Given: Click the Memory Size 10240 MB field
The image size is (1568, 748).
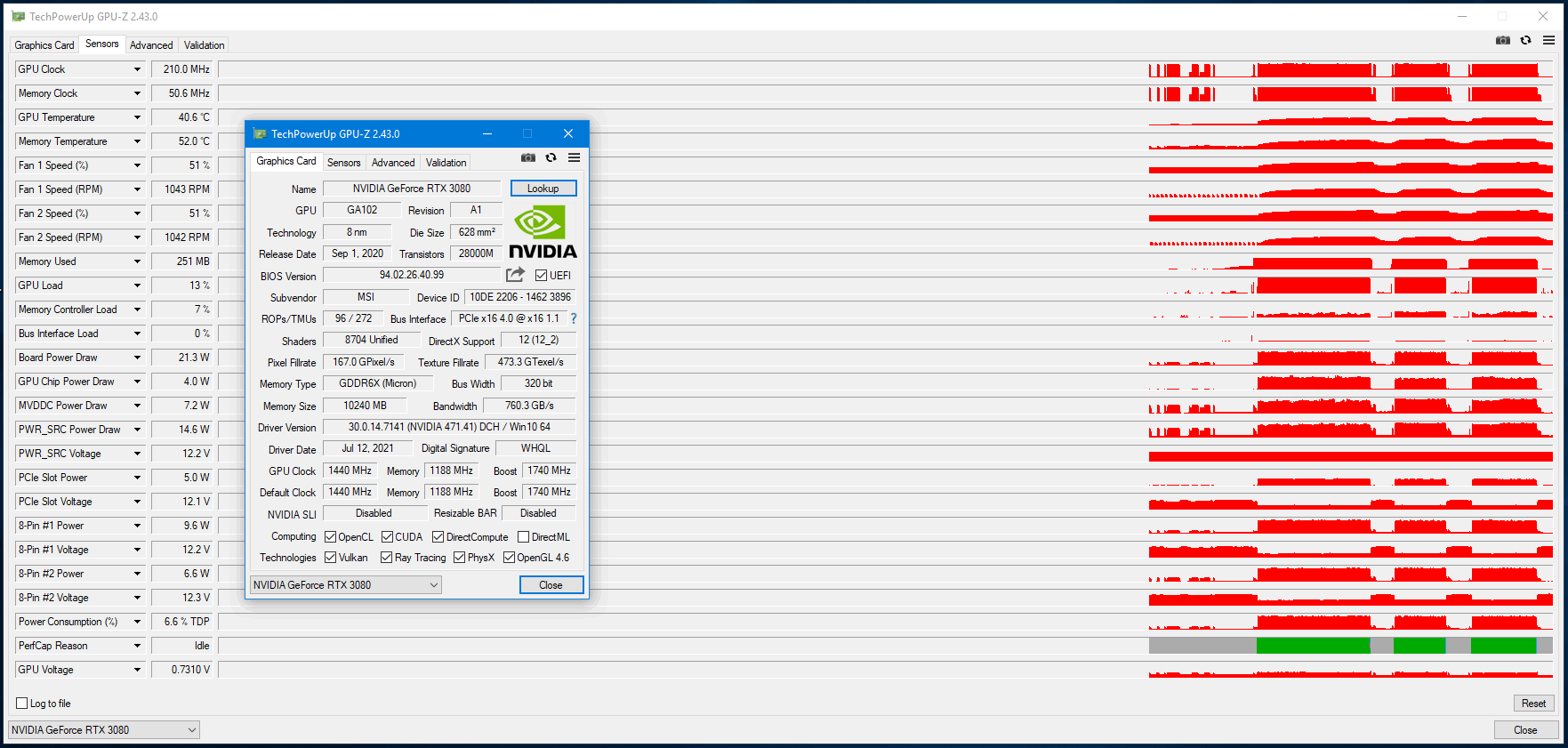Looking at the screenshot, I should (x=366, y=406).
